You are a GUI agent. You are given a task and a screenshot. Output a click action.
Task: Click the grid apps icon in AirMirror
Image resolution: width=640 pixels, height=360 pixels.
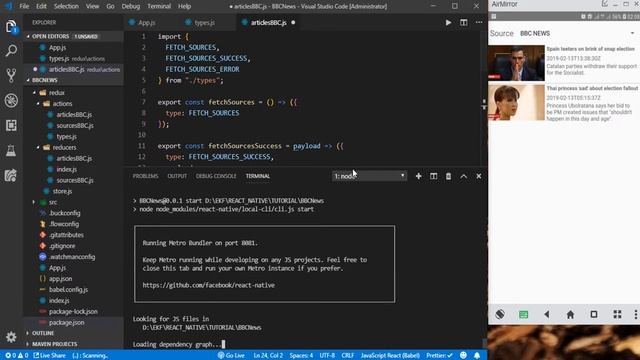(617, 314)
